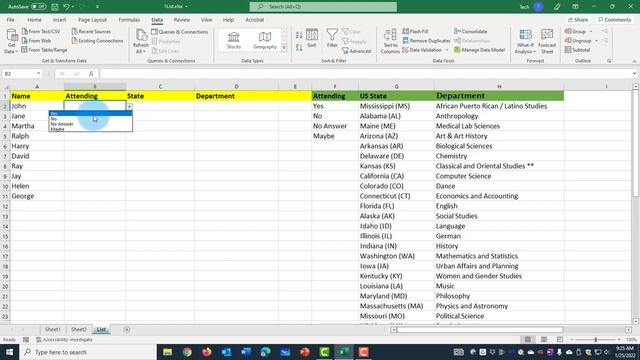This screenshot has height=360, width=640.
Task: Switch to Sheet2 tab
Action: pos(79,329)
